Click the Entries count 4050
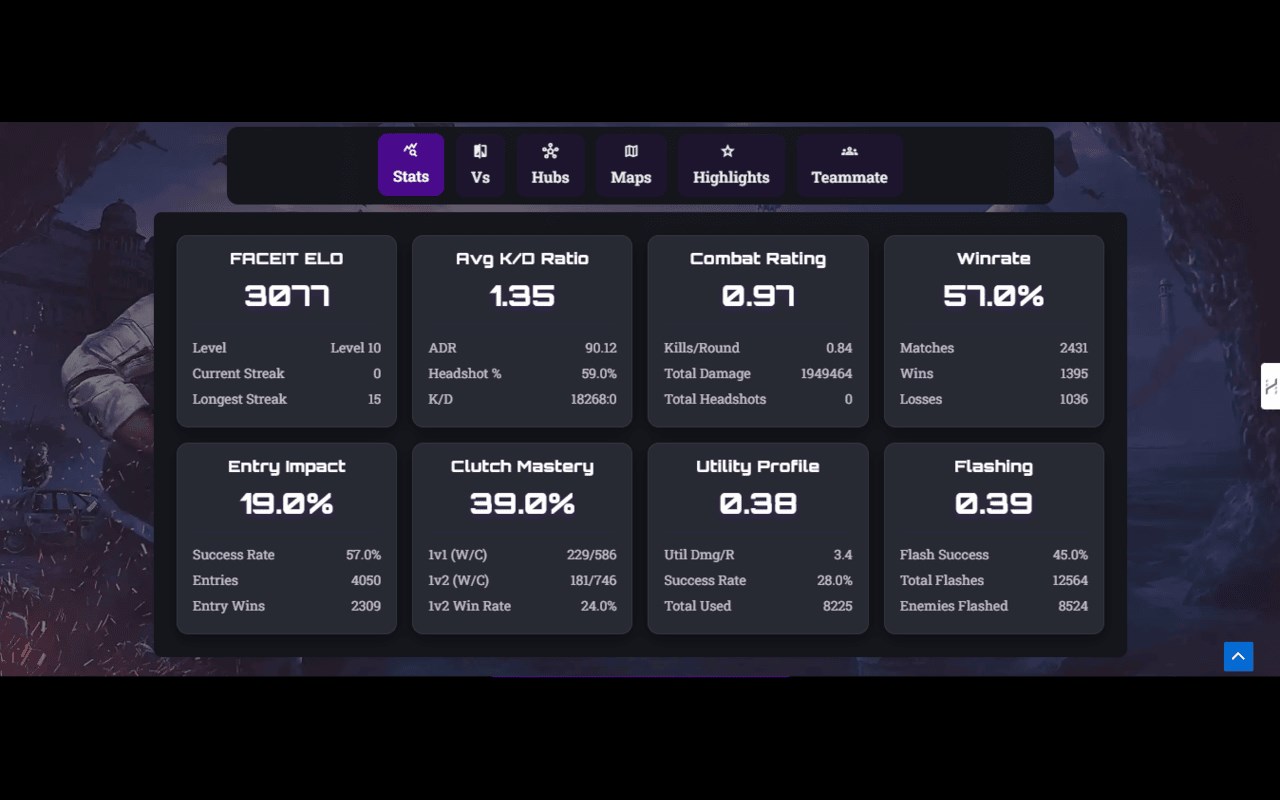Image resolution: width=1280 pixels, height=800 pixels. (x=366, y=580)
